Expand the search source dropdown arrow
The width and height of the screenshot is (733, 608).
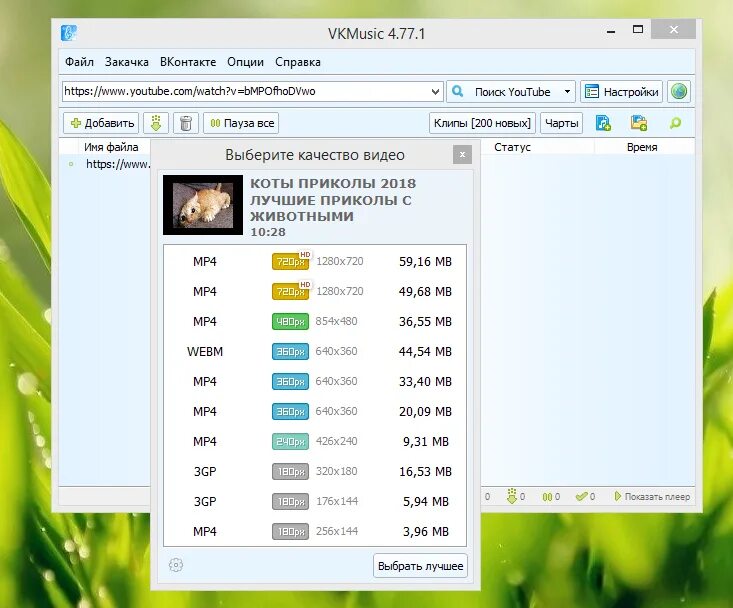[567, 92]
